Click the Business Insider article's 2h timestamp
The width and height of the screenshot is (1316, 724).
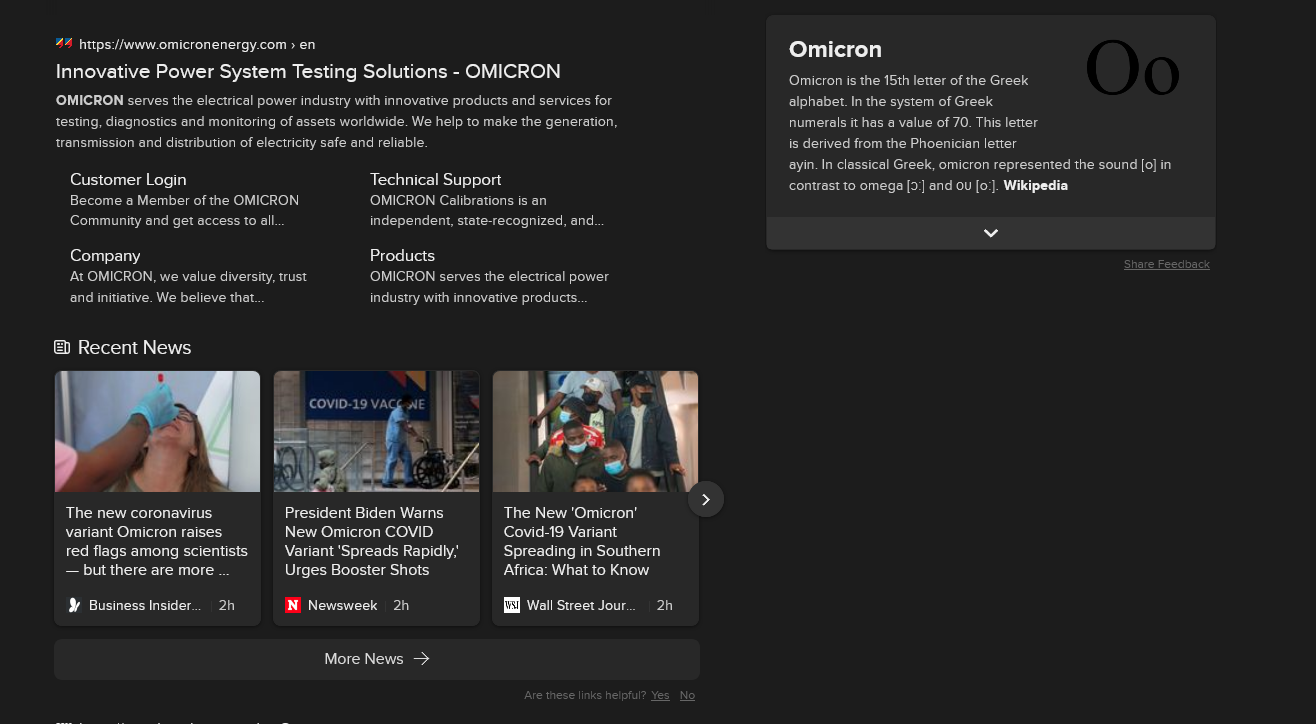[227, 605]
